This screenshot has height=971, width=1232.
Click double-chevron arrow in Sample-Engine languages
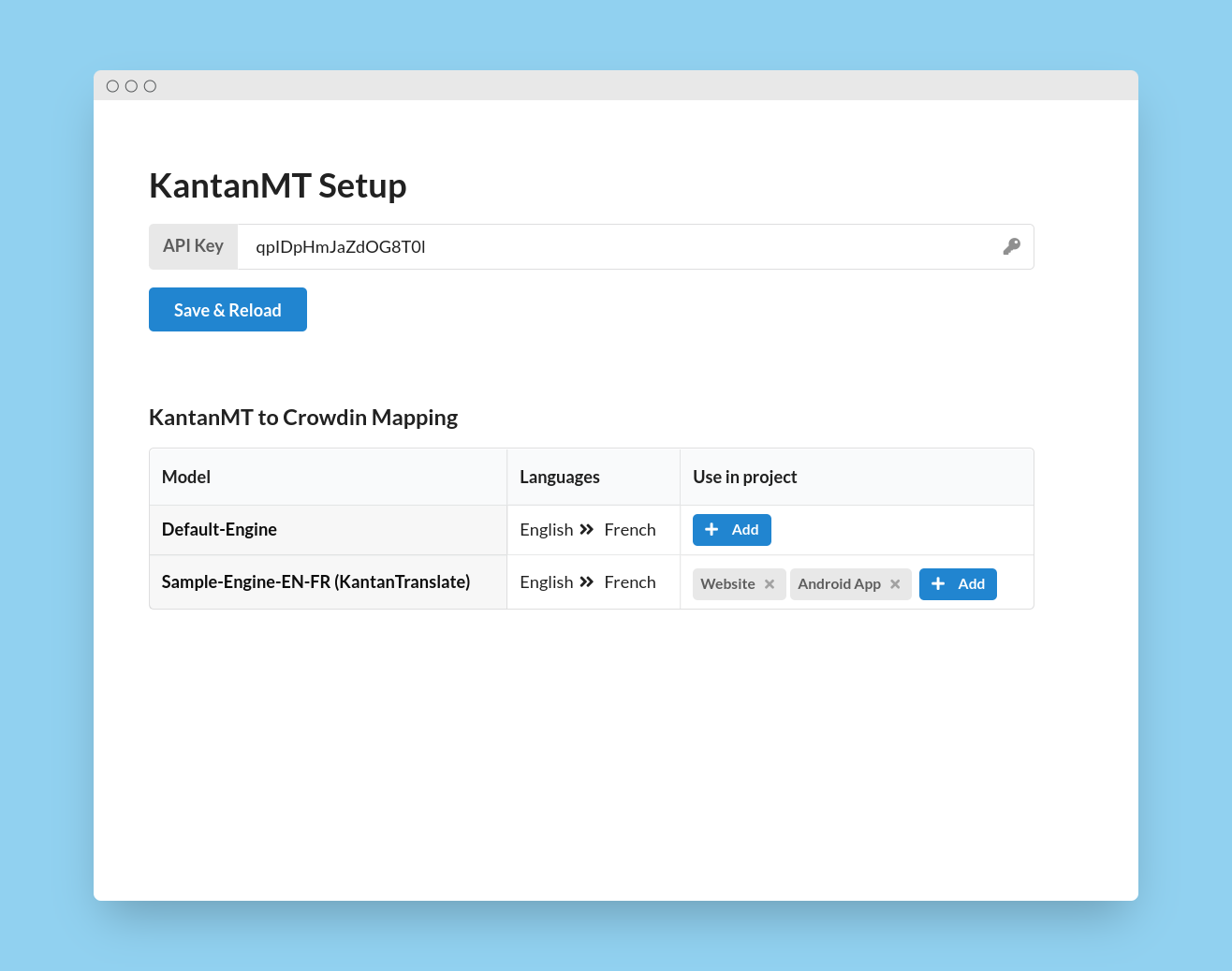click(587, 582)
